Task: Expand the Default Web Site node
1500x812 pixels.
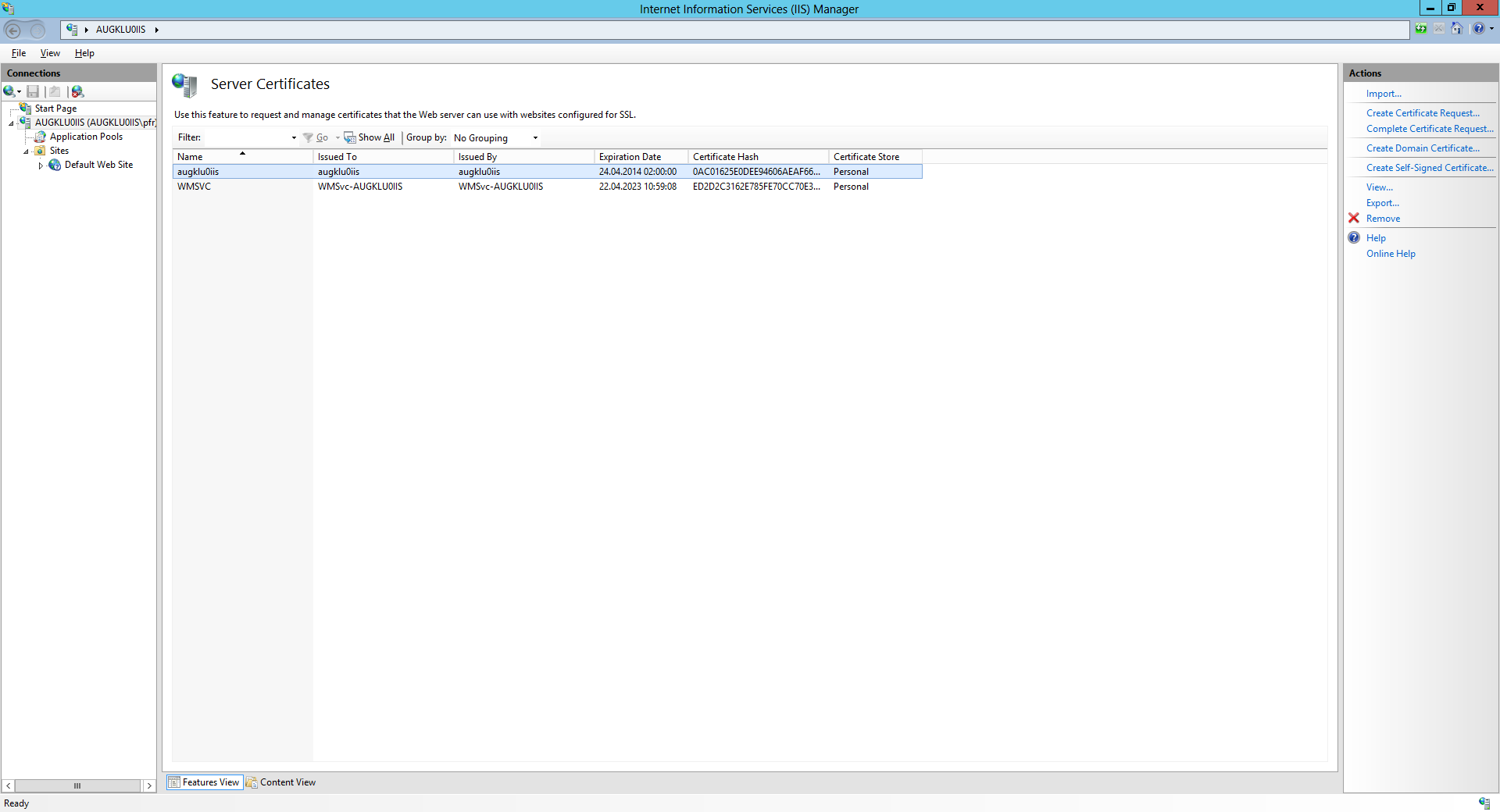Action: (x=41, y=166)
